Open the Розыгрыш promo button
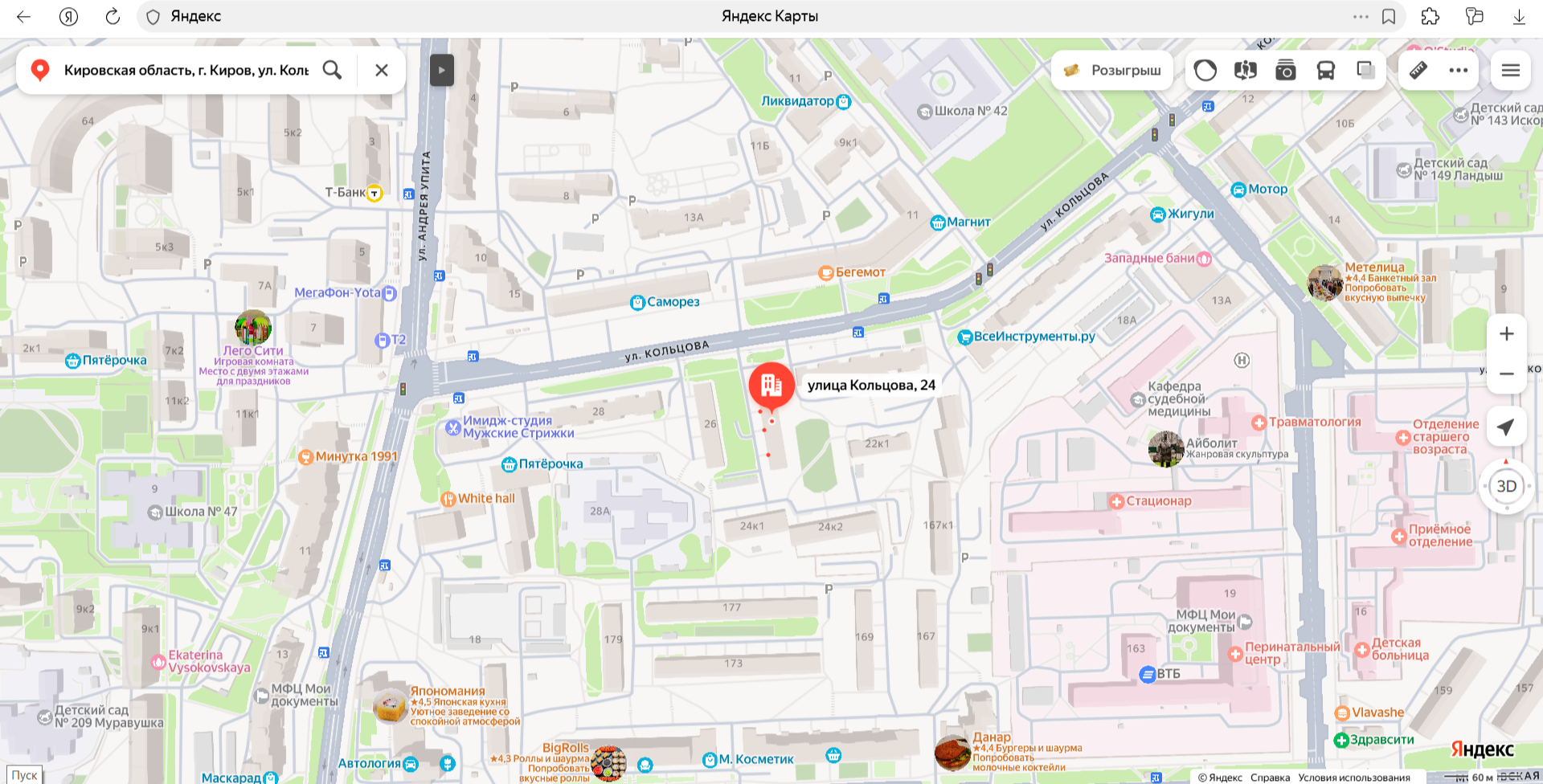The height and width of the screenshot is (784, 1543). pyautogui.click(x=1112, y=71)
